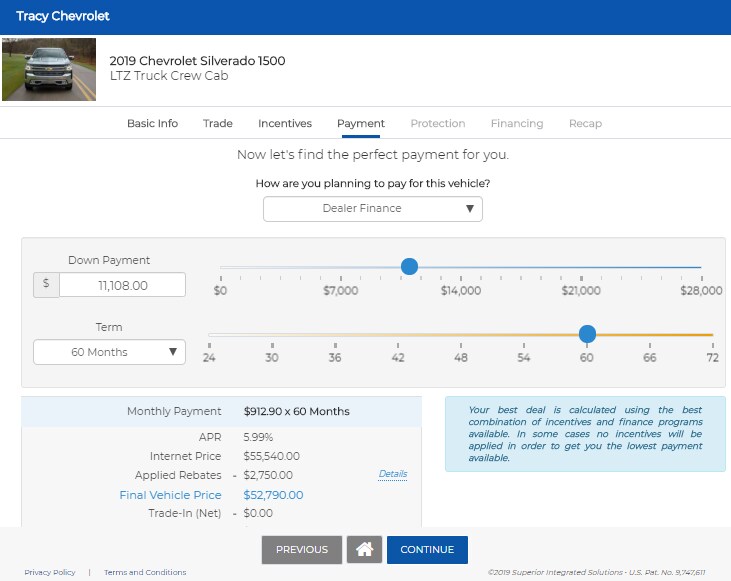This screenshot has width=731, height=581.
Task: Click the Silverado truck thumbnail image
Action: point(49,69)
